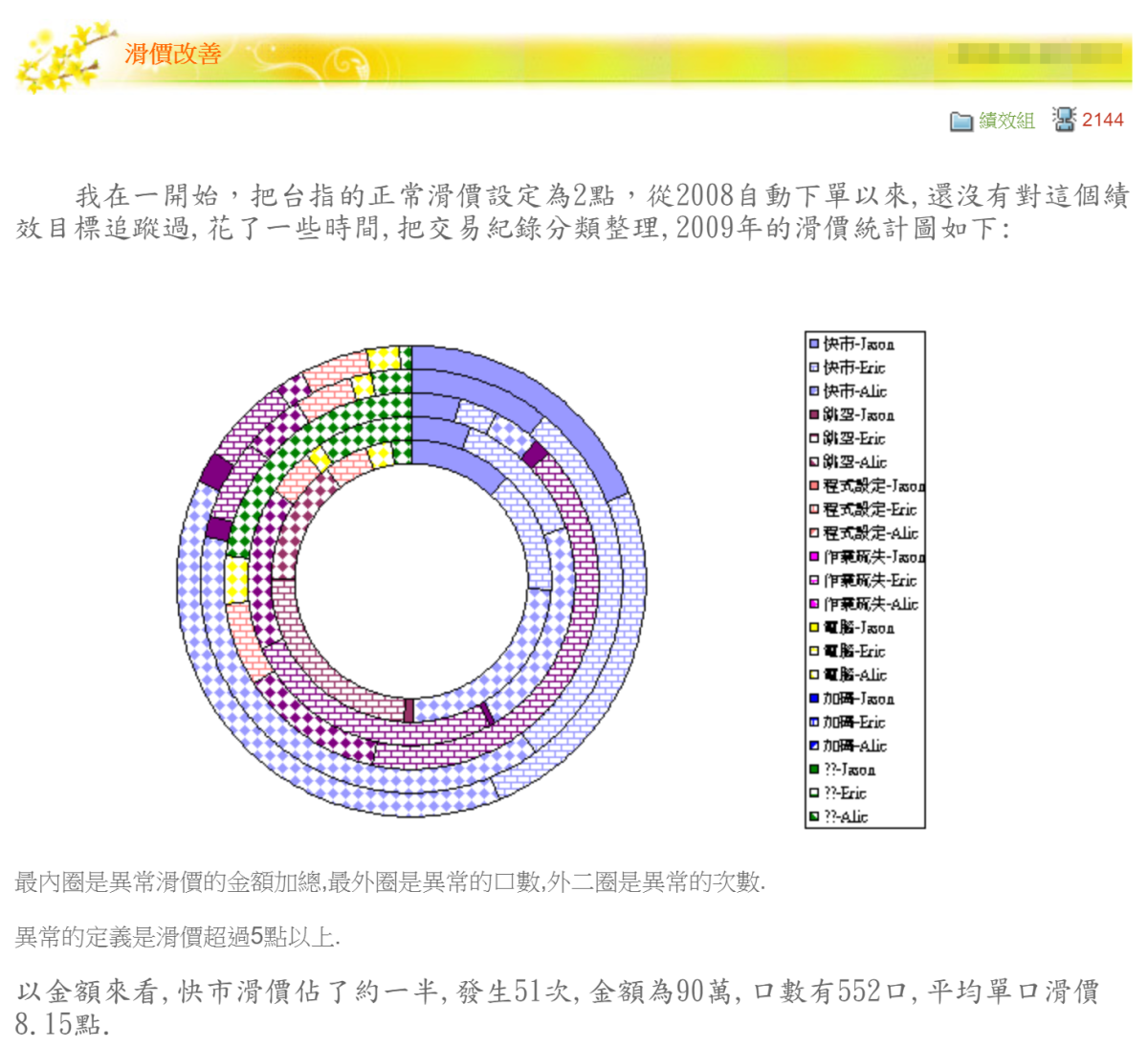
Task: Open the 績效組 category link
Action: click(x=1006, y=121)
